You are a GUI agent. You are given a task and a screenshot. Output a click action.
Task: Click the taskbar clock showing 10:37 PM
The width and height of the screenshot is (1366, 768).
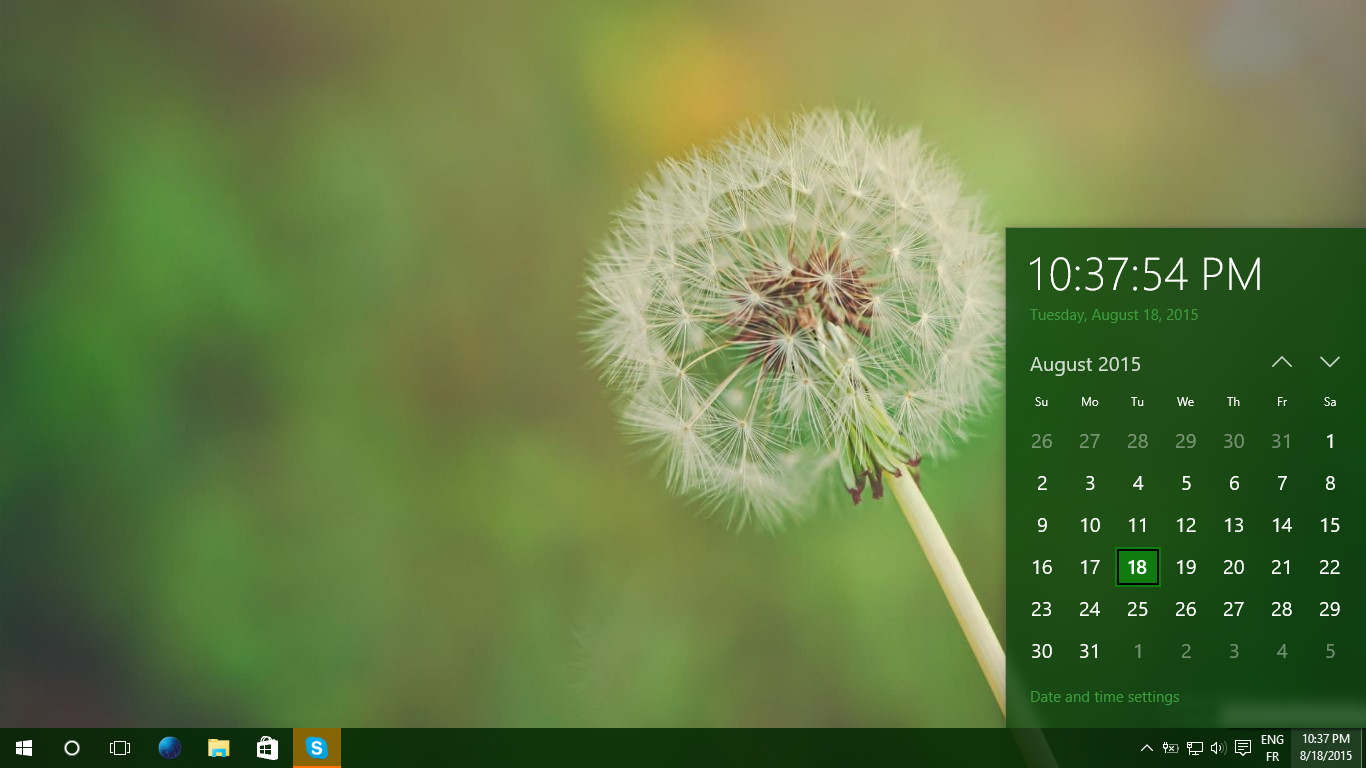pos(1326,748)
